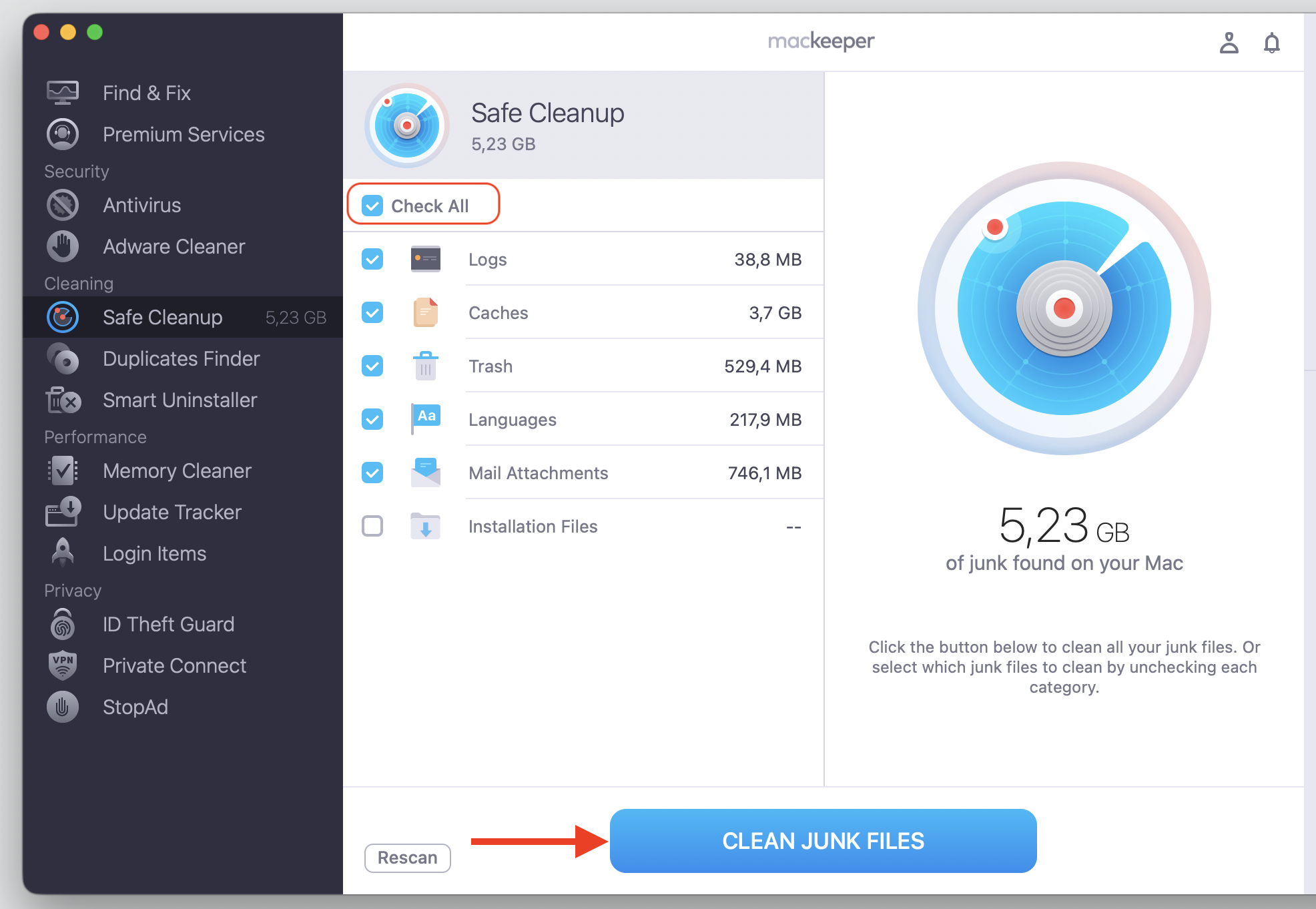Viewport: 1316px width, 909px height.
Task: Click the Smart Uninstaller icon
Action: click(x=63, y=400)
